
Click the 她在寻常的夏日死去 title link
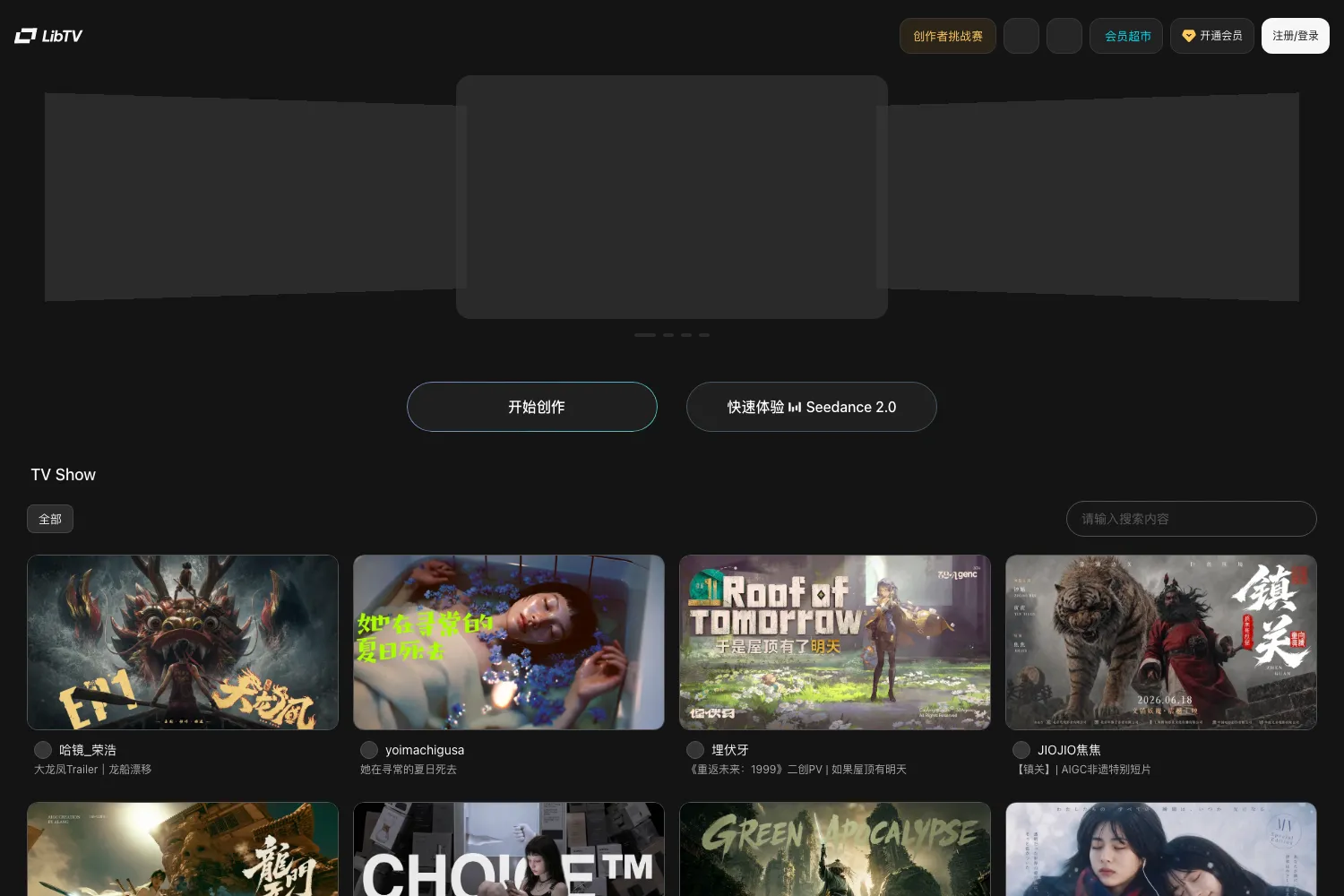pyautogui.click(x=409, y=770)
